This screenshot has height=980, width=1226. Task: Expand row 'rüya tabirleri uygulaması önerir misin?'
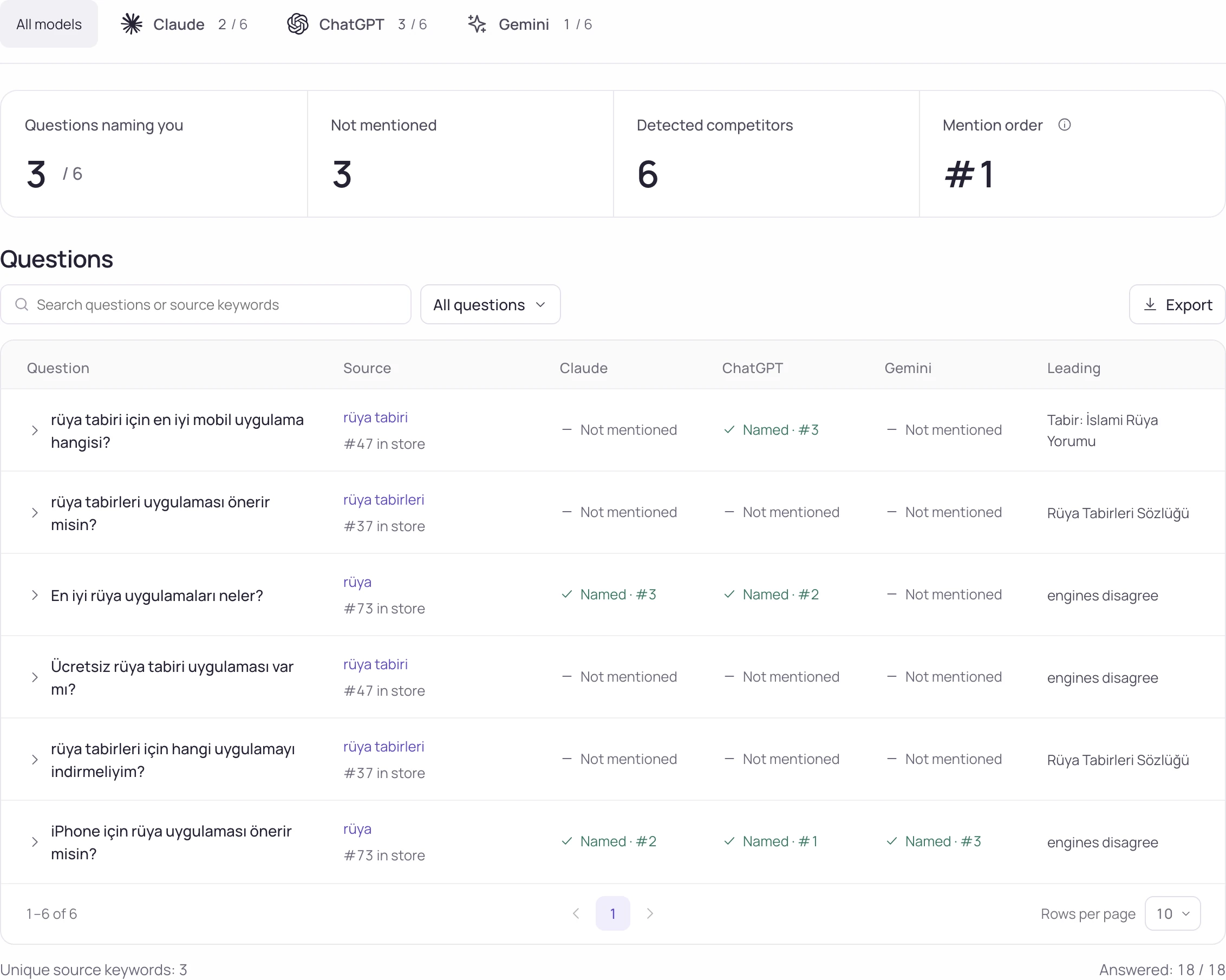click(x=35, y=513)
